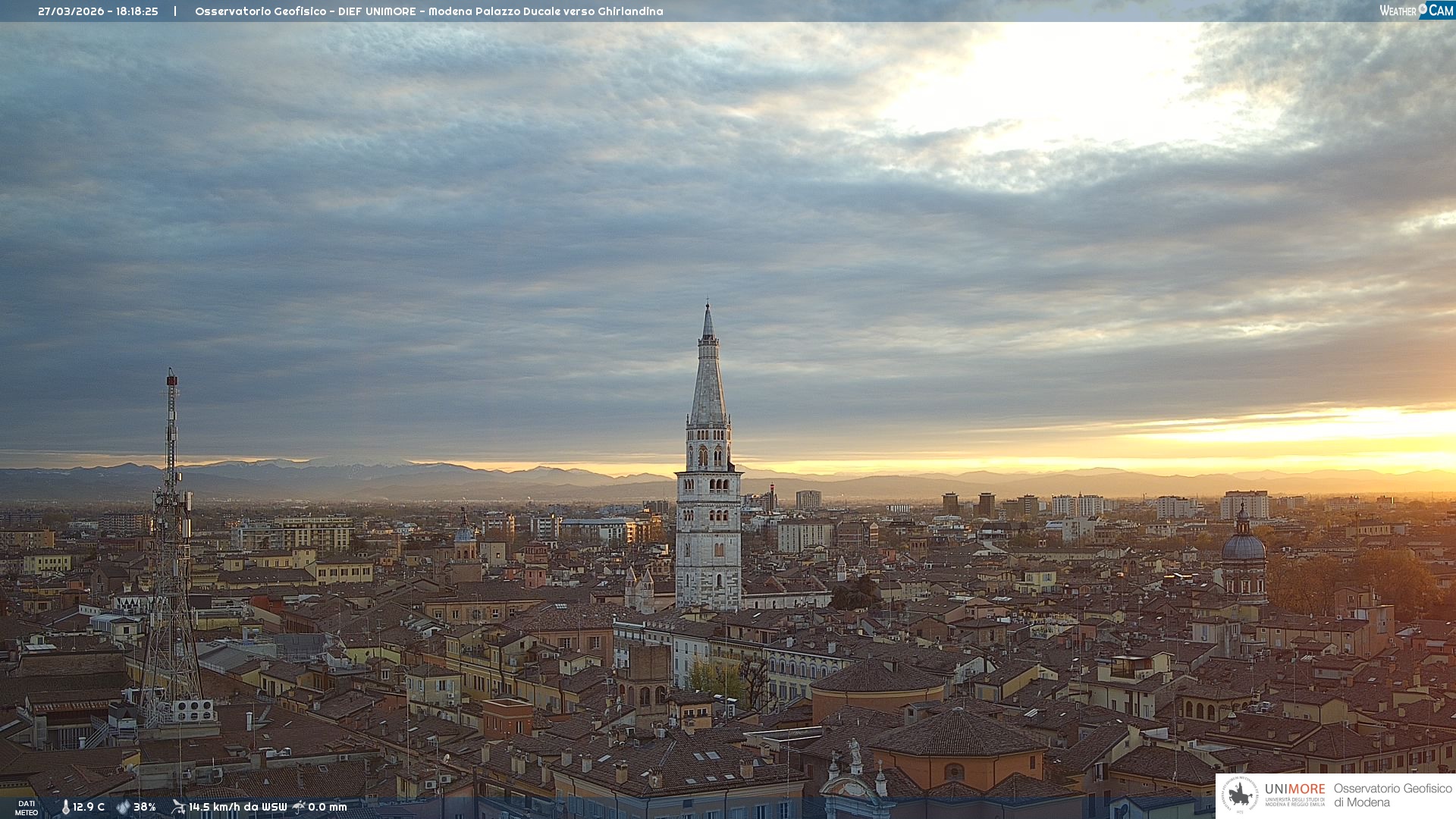Click the DATI METEO label

pyautogui.click(x=27, y=808)
